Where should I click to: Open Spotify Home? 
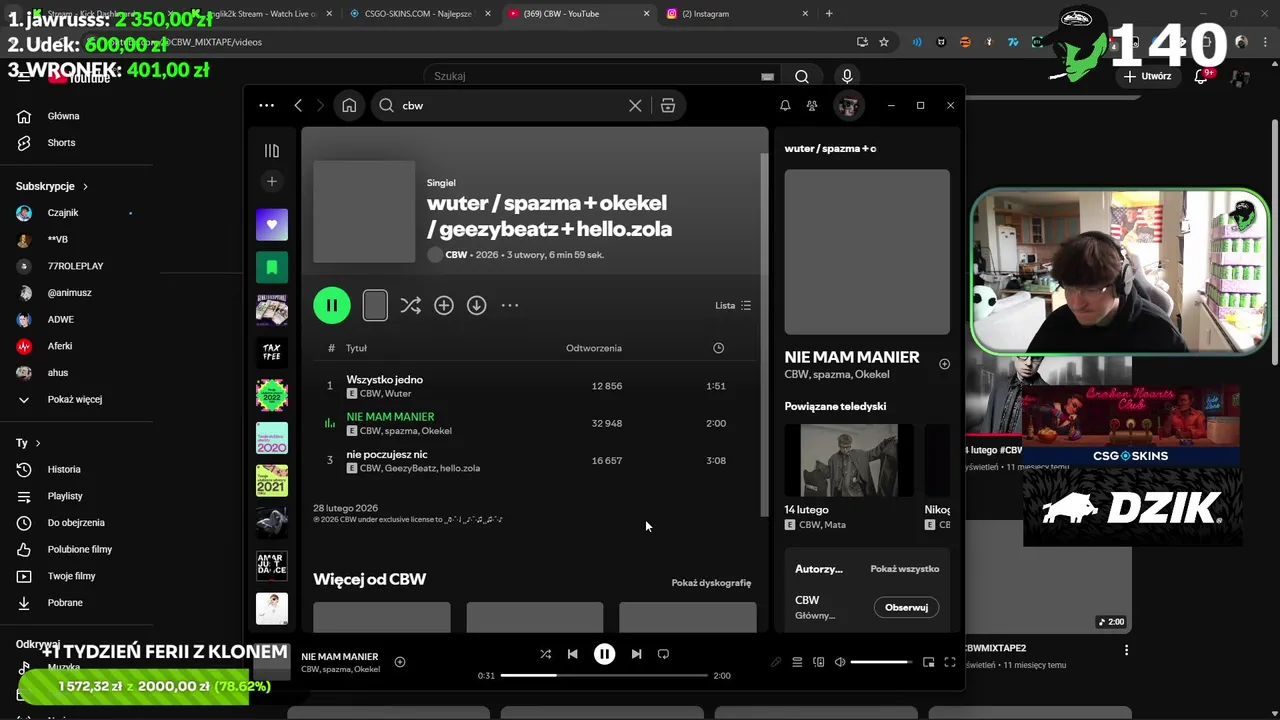click(x=349, y=105)
